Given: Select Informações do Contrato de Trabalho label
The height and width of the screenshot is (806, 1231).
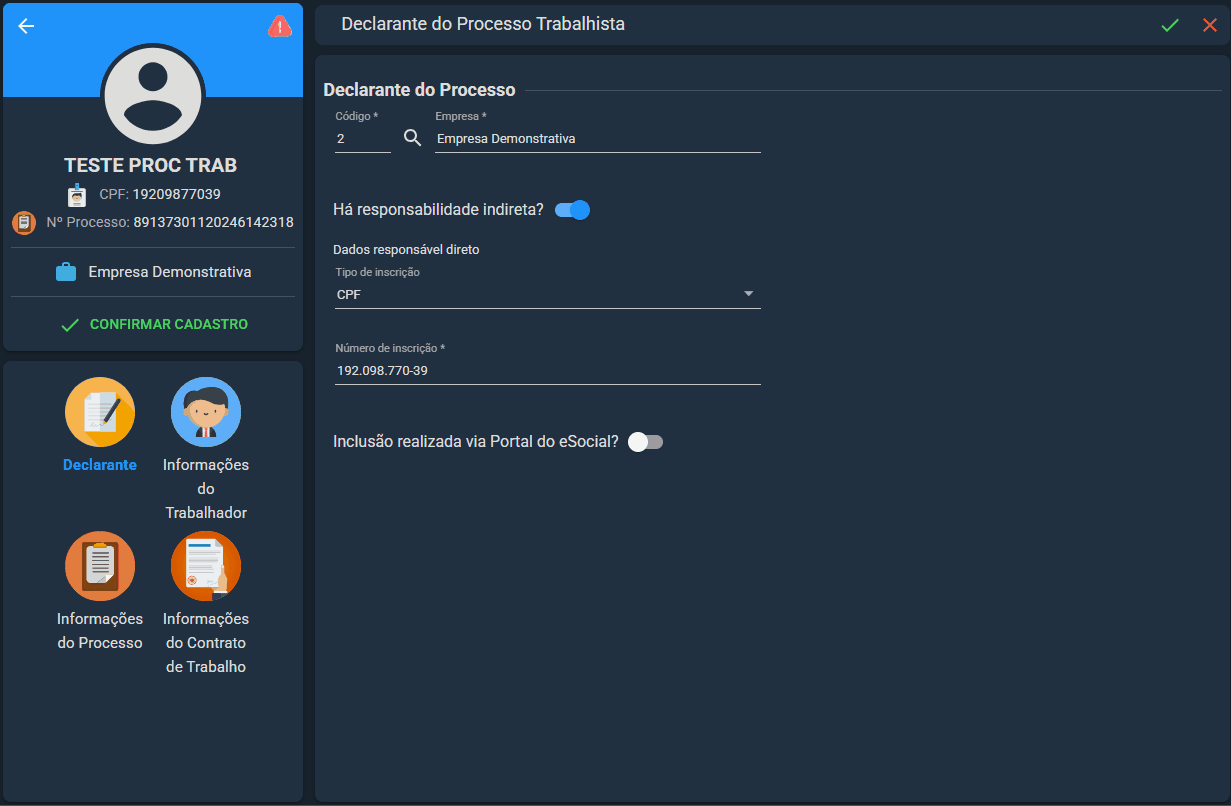Looking at the screenshot, I should [x=206, y=643].
